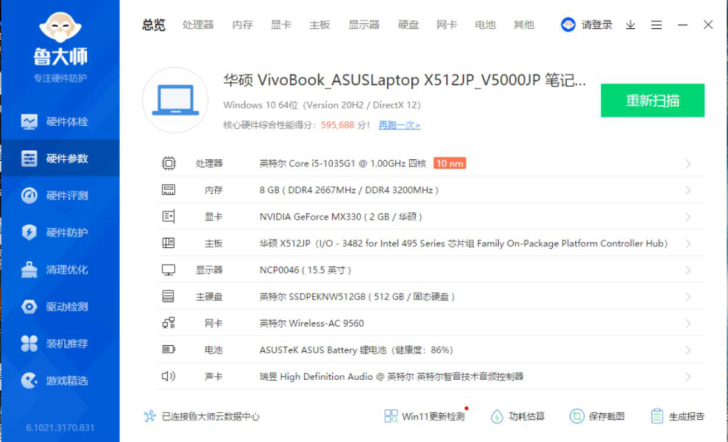
Task: Switch to the 处理器 tab
Action: coord(198,25)
